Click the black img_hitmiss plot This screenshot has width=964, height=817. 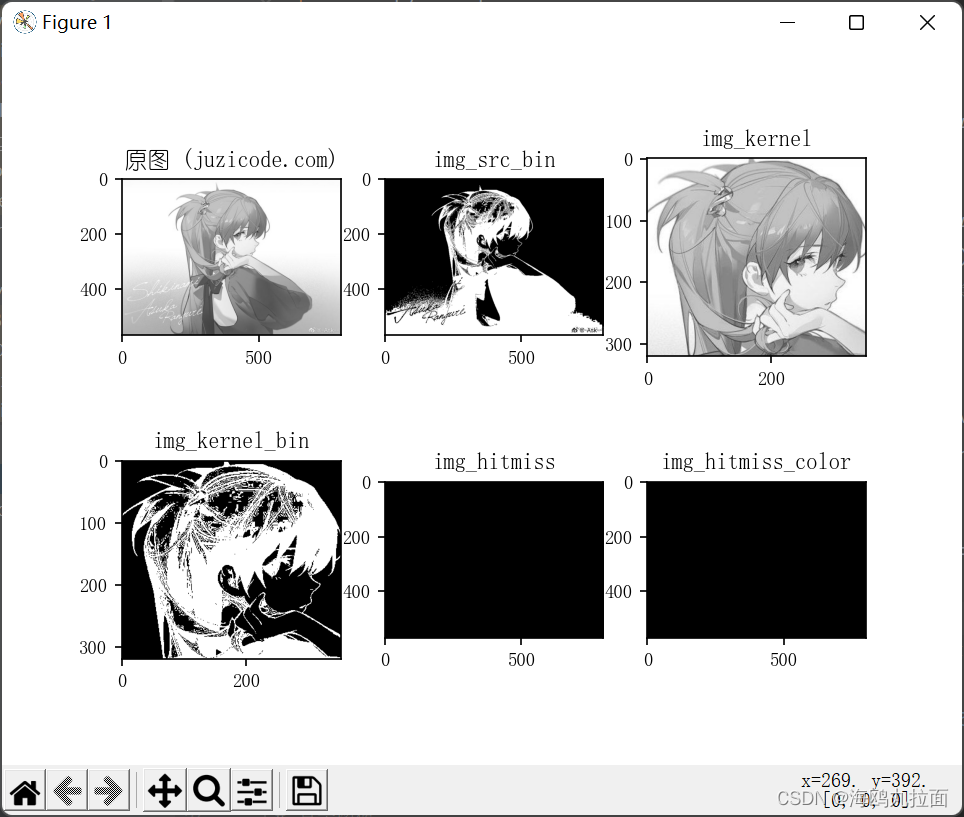pyautogui.click(x=494, y=560)
